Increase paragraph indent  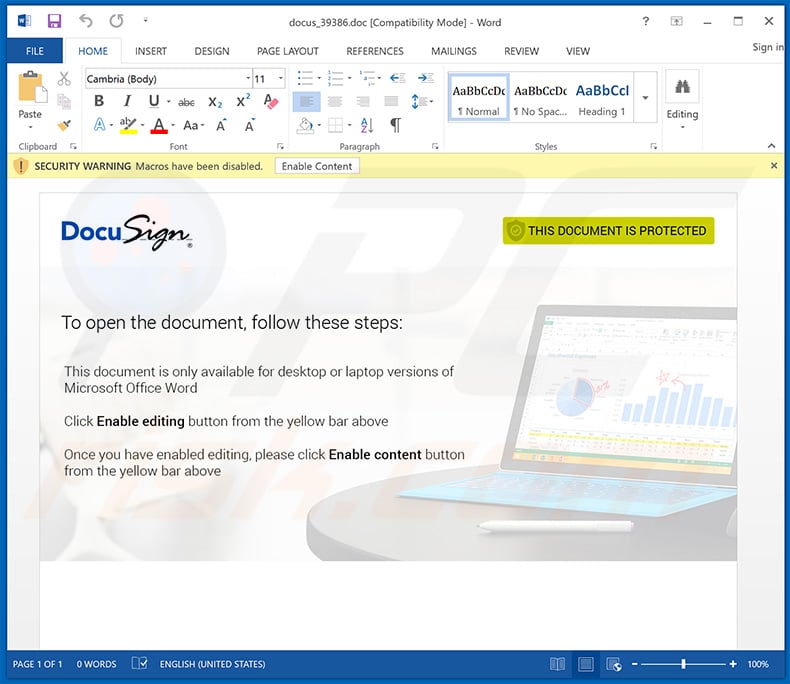tap(426, 78)
